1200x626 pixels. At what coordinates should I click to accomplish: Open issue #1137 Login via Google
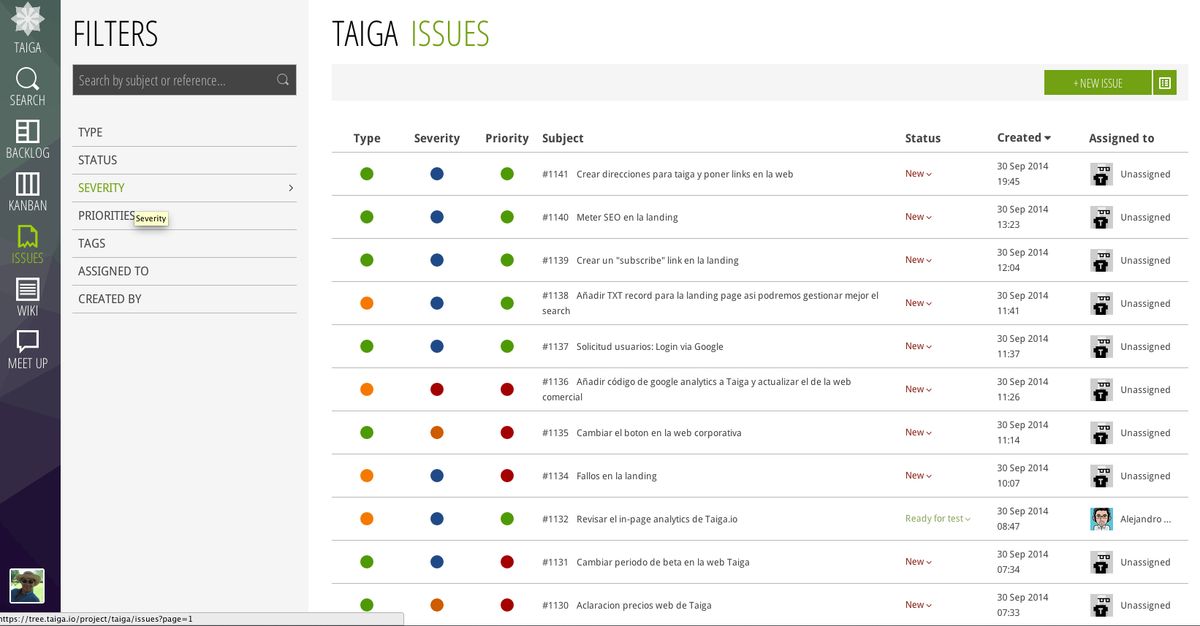click(x=649, y=347)
